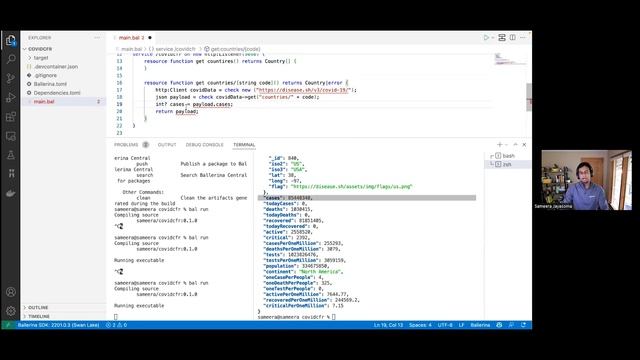Select the zsh terminal session
Viewport: 640px width, 360px height.
click(x=507, y=164)
